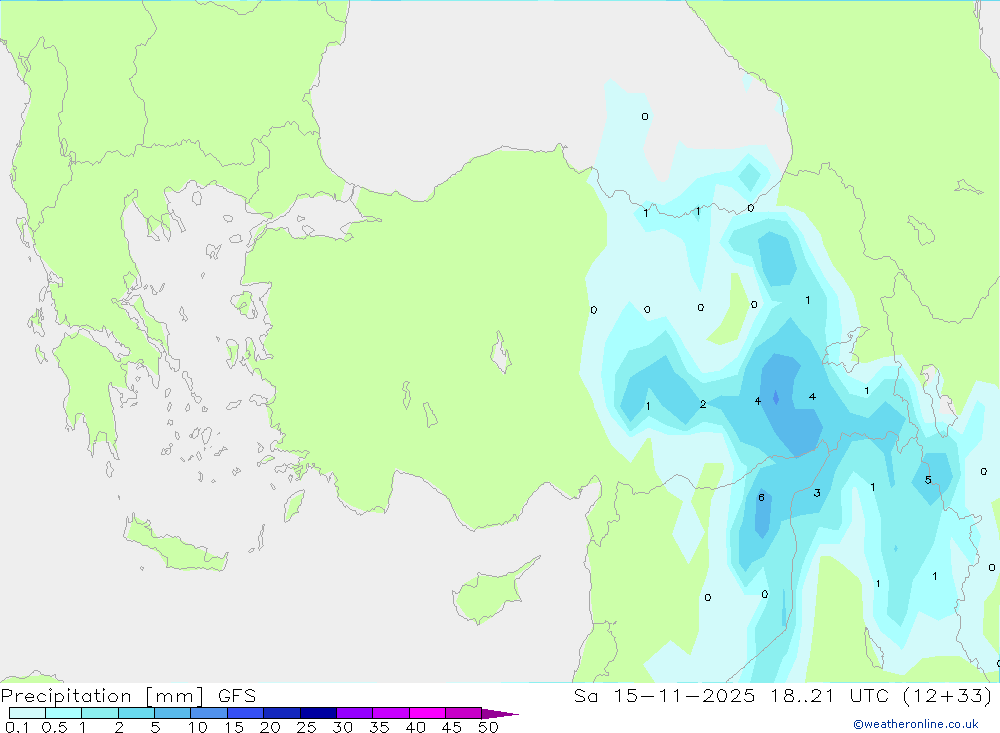The height and width of the screenshot is (733, 1000).
Task: Click the 'Precipitation [mm]' title text
Action: 102,696
